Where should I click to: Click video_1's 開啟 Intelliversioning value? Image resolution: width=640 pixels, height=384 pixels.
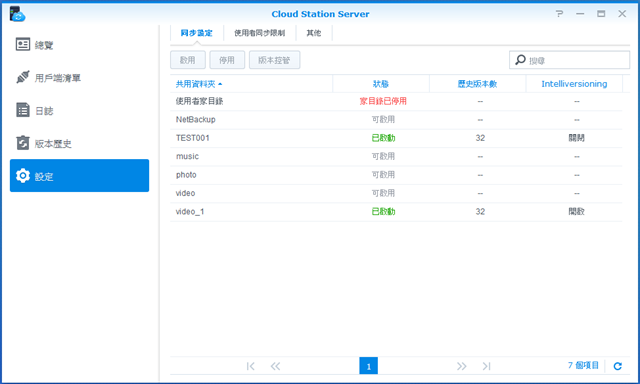[576, 211]
